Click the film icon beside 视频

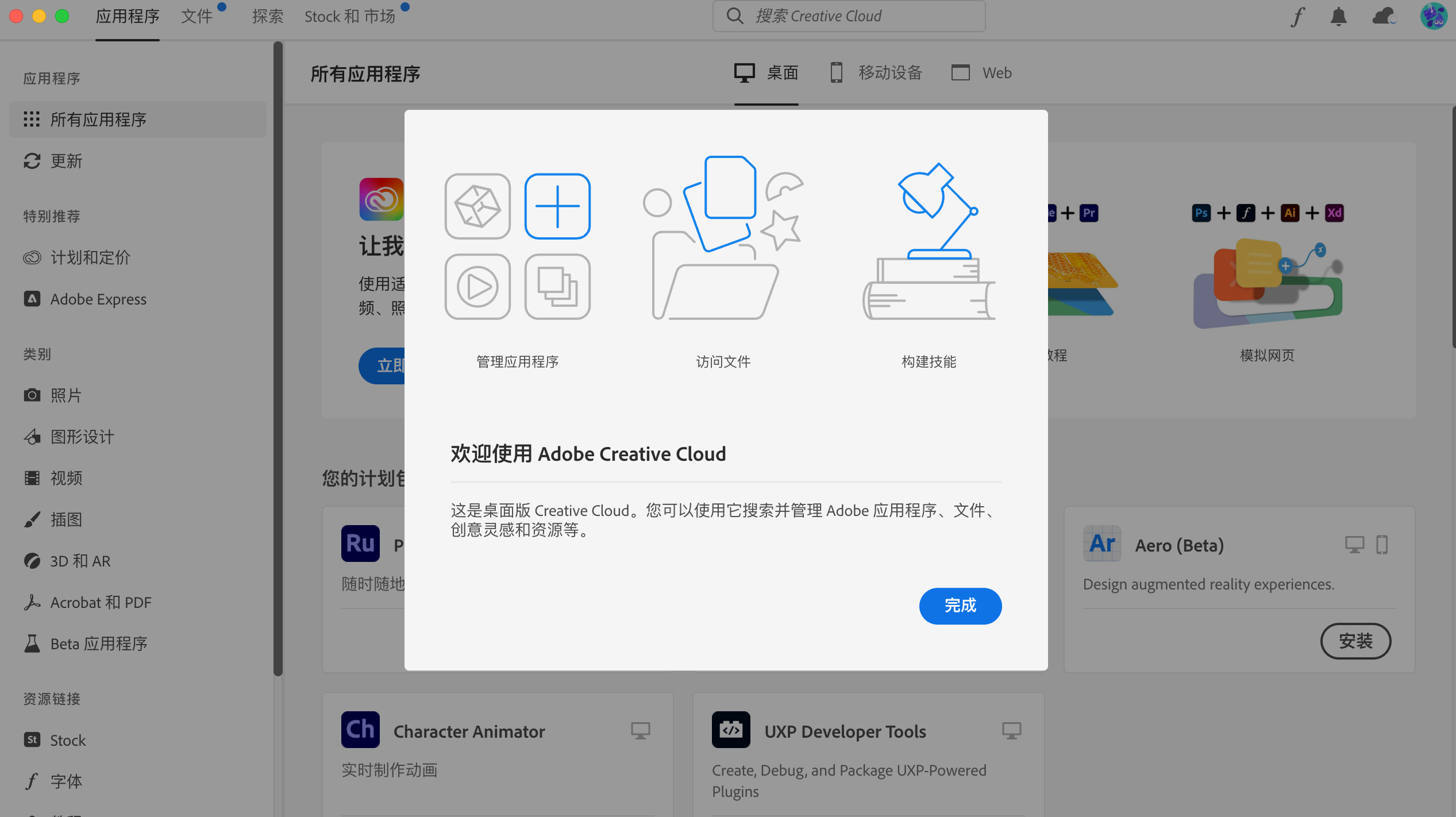click(x=32, y=478)
